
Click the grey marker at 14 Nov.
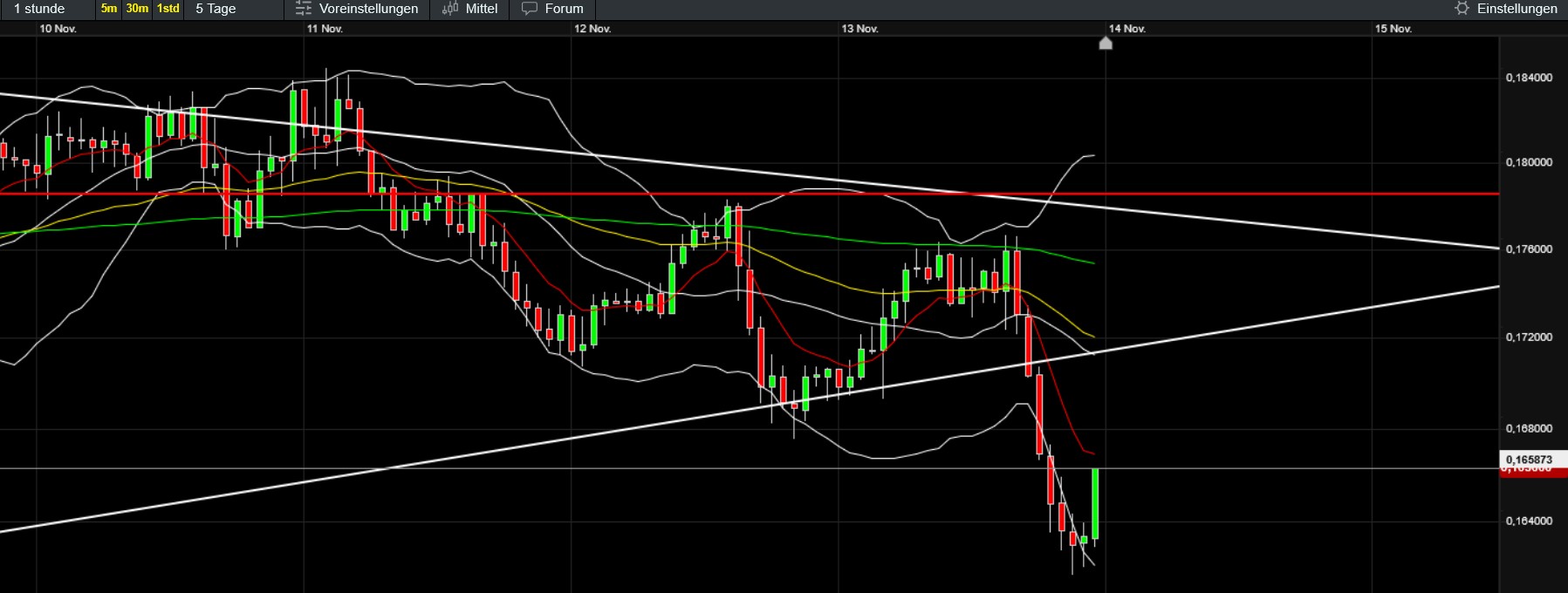click(1106, 44)
